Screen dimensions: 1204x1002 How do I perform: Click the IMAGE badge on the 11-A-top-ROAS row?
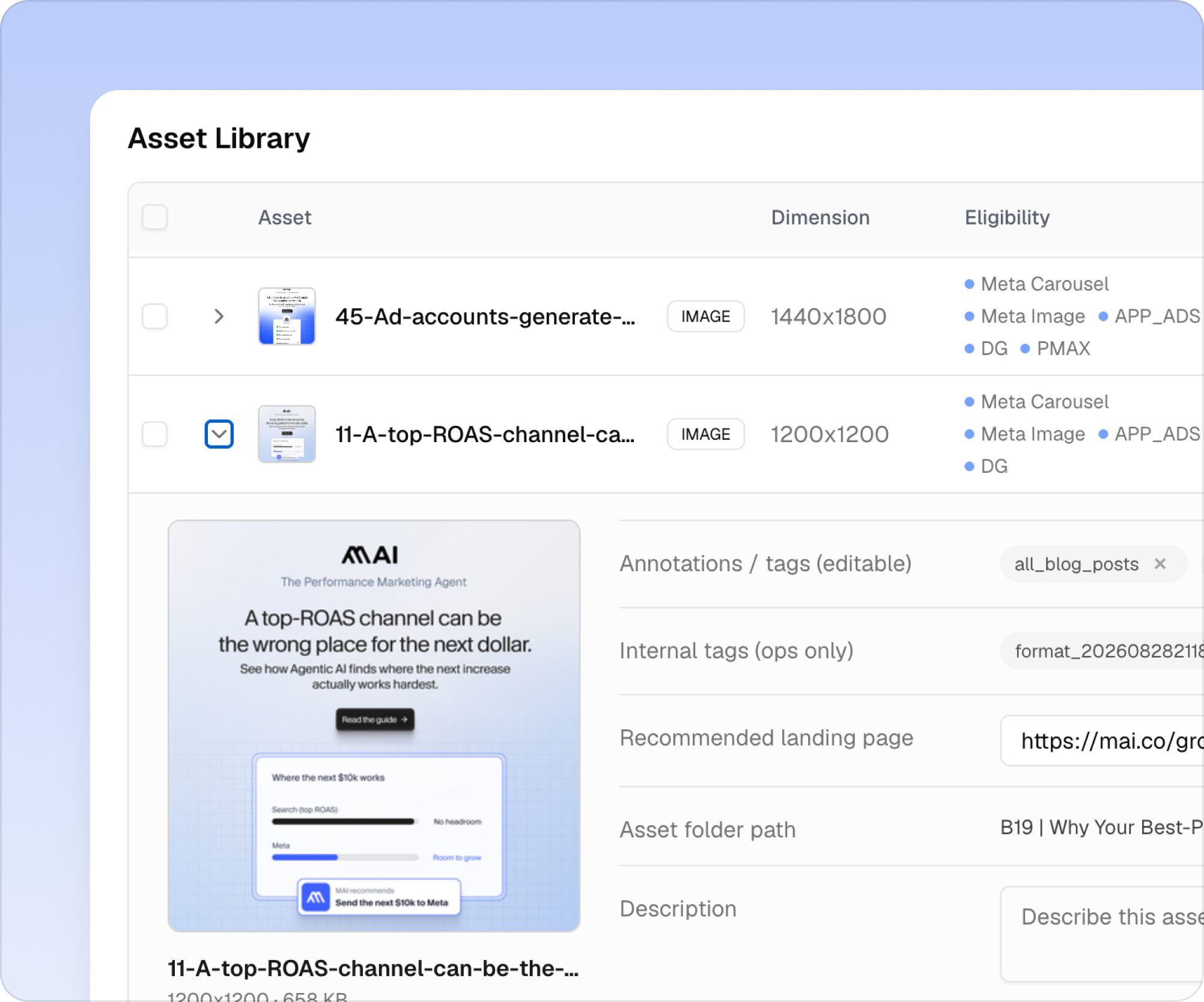pos(706,434)
